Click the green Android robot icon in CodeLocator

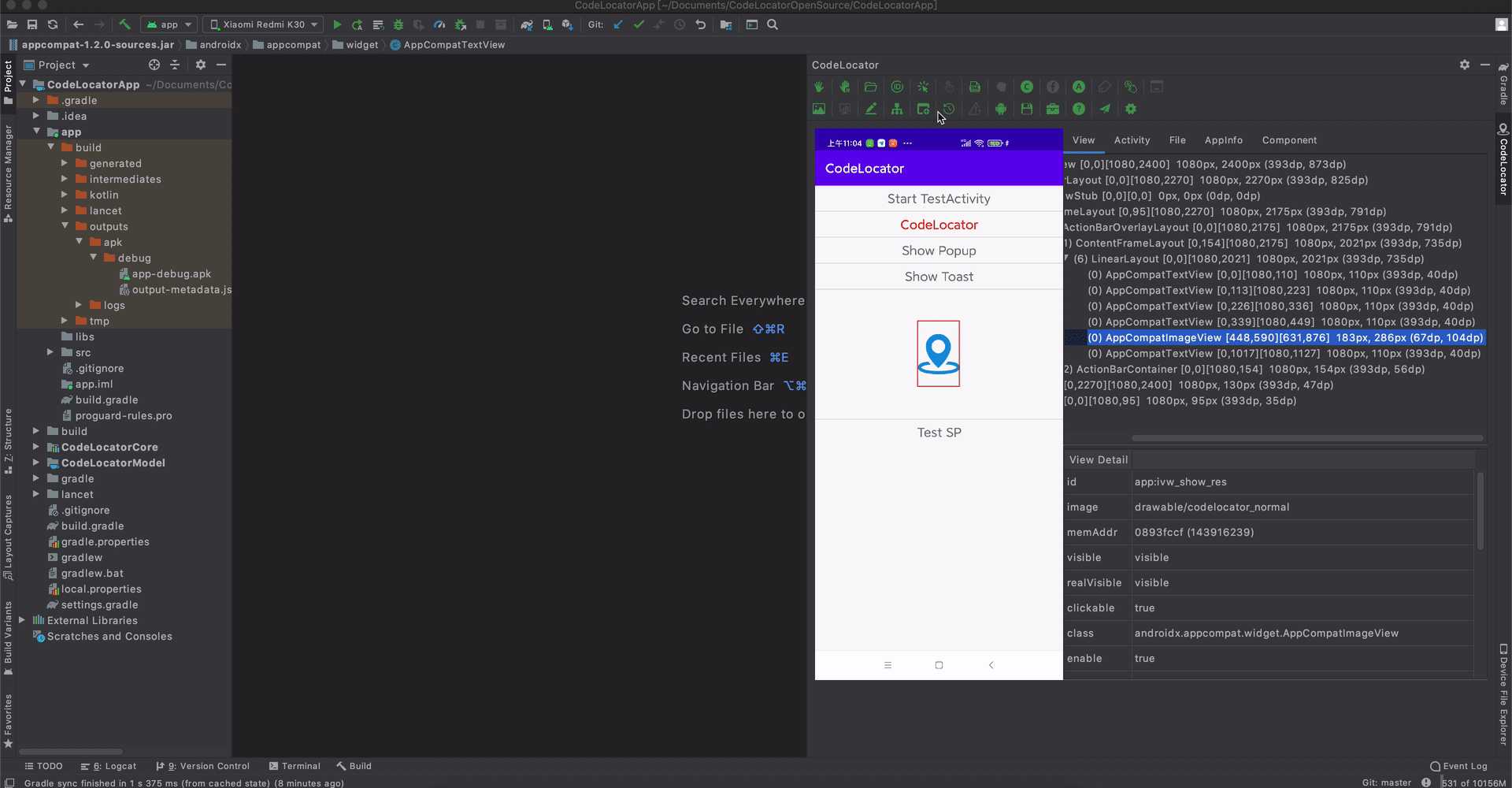point(1001,110)
